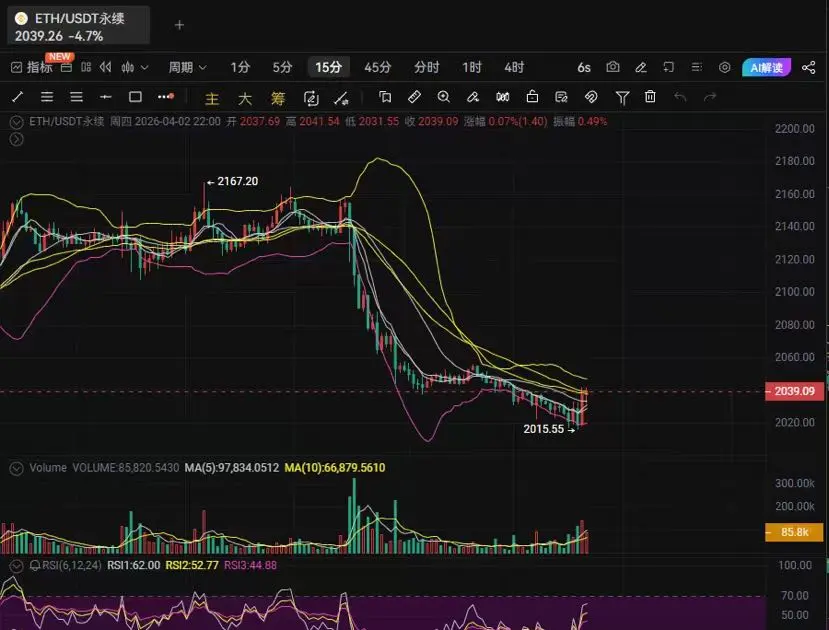829x630 pixels.
Task: Add a new symbol tab with plus
Action: click(179, 25)
